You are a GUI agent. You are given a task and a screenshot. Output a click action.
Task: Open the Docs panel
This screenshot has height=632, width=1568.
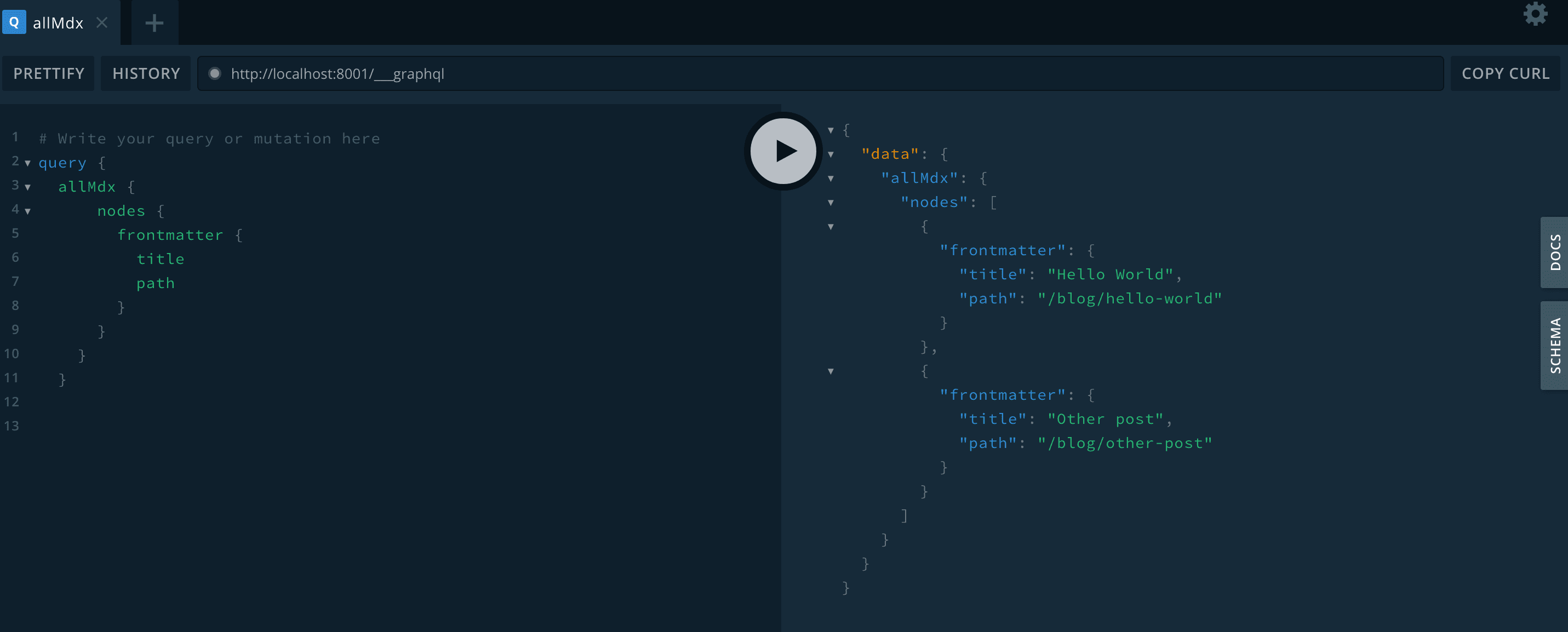tap(1556, 253)
